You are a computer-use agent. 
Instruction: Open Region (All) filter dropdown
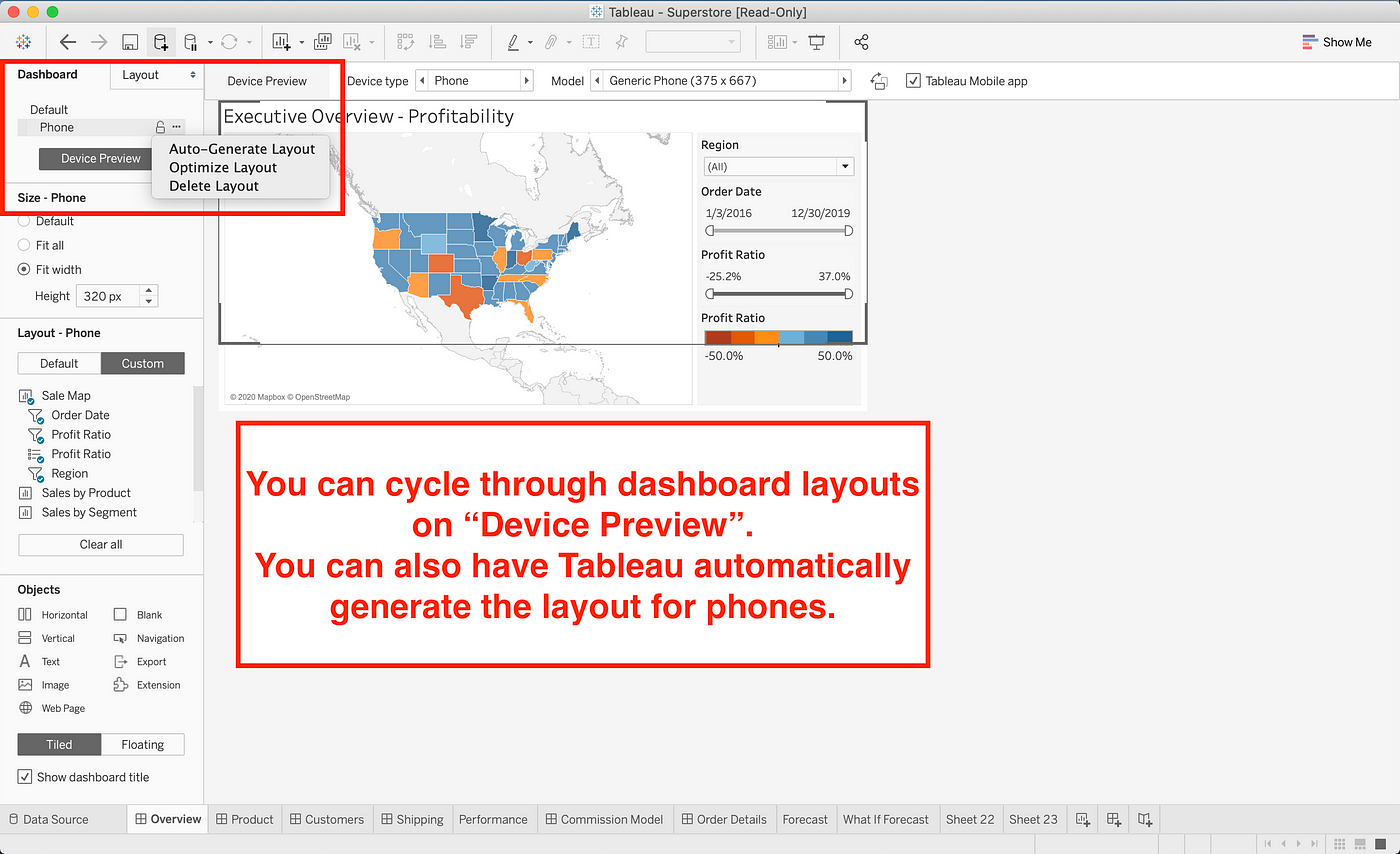[x=779, y=167]
